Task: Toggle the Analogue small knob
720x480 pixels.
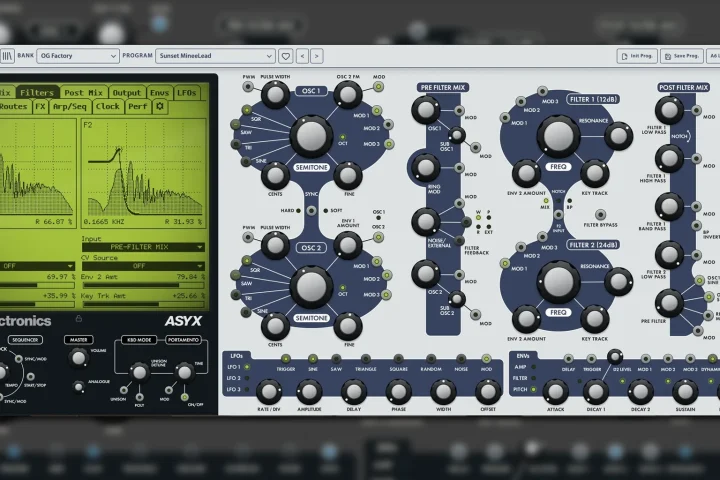Action: (79, 388)
